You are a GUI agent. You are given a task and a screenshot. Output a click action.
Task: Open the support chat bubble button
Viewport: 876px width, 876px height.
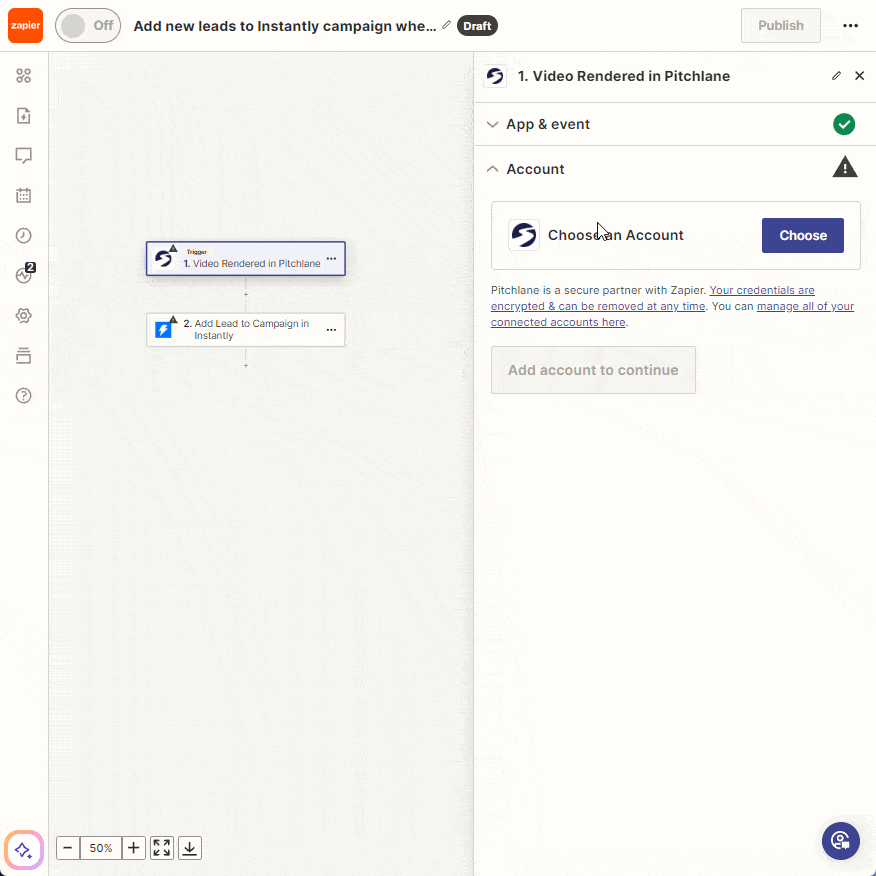[x=841, y=841]
